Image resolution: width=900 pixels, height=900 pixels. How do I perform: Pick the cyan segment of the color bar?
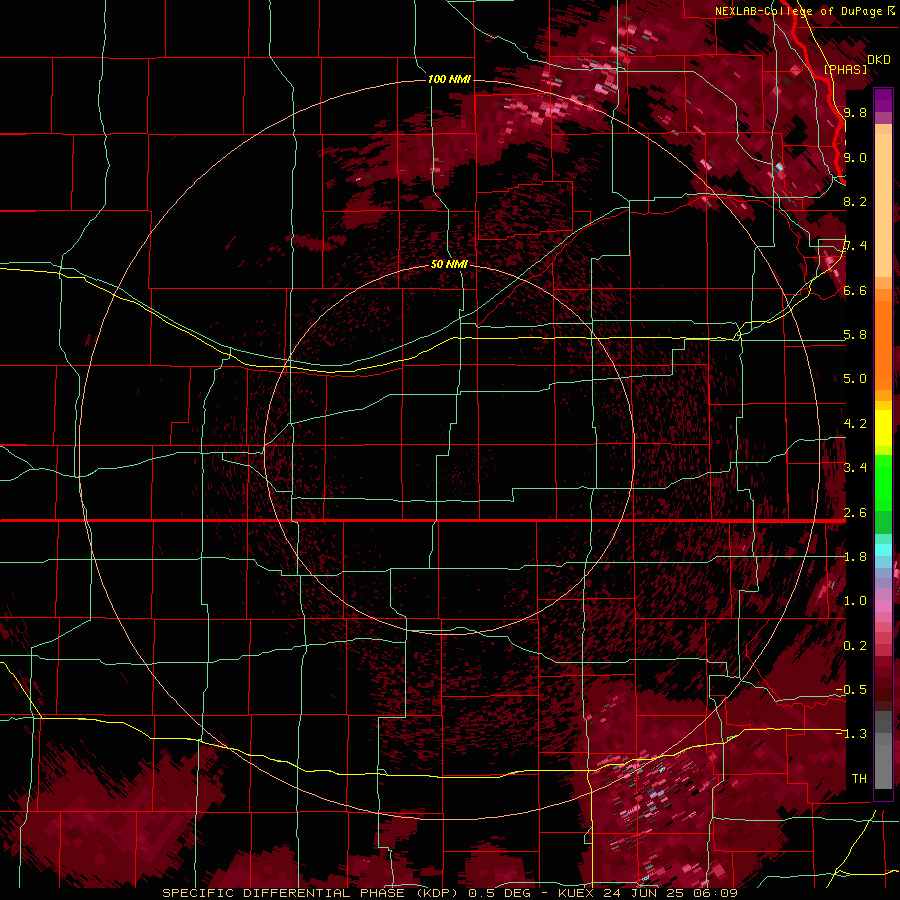pyautogui.click(x=883, y=550)
